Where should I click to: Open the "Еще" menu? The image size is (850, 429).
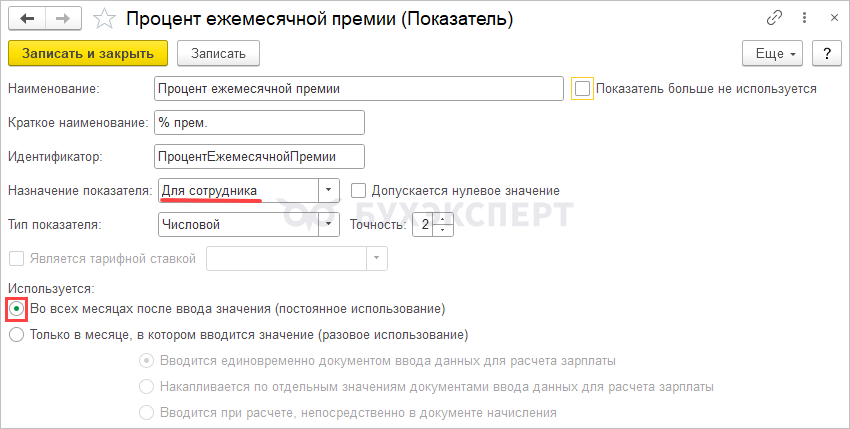(x=773, y=53)
